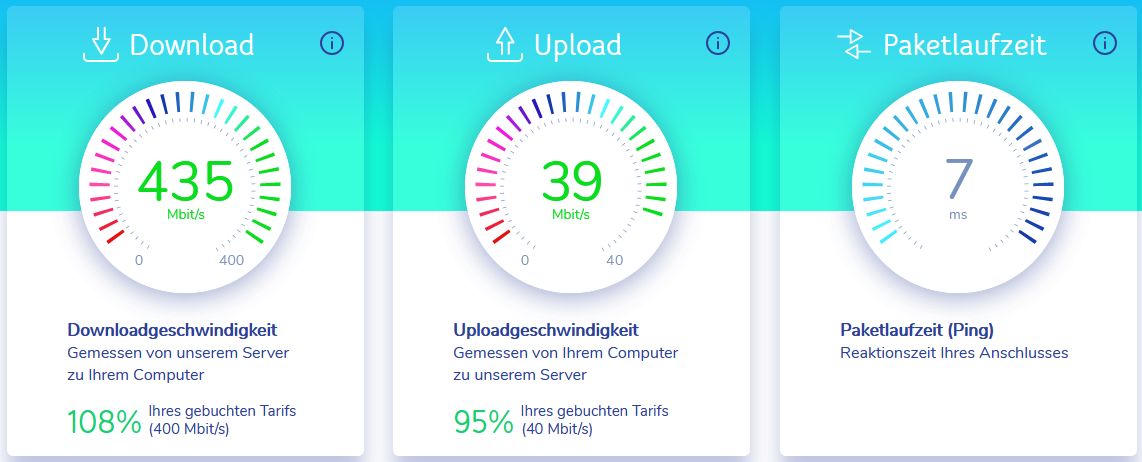
Task: Click the 435 Mbit/s download reading
Action: 185,188
